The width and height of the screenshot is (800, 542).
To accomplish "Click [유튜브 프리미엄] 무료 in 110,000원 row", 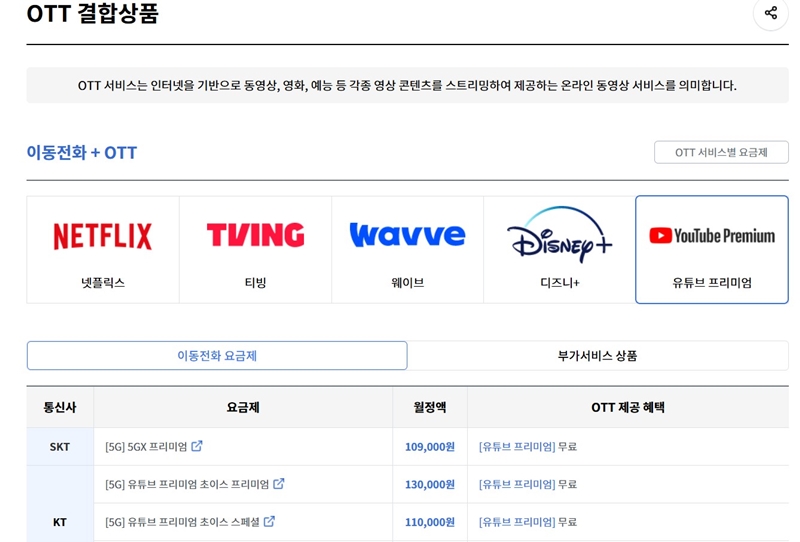I will (x=528, y=522).
